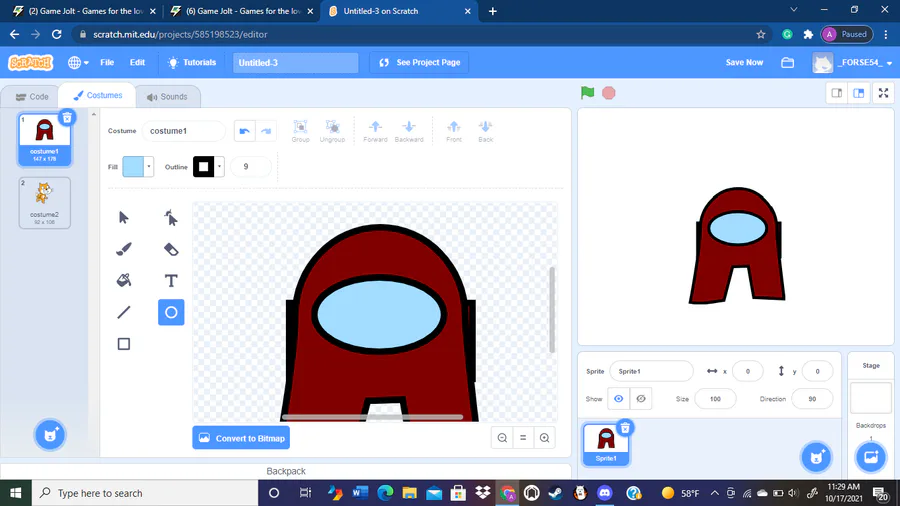The width and height of the screenshot is (900, 506).
Task: Click the green flag to run
Action: [x=587, y=92]
